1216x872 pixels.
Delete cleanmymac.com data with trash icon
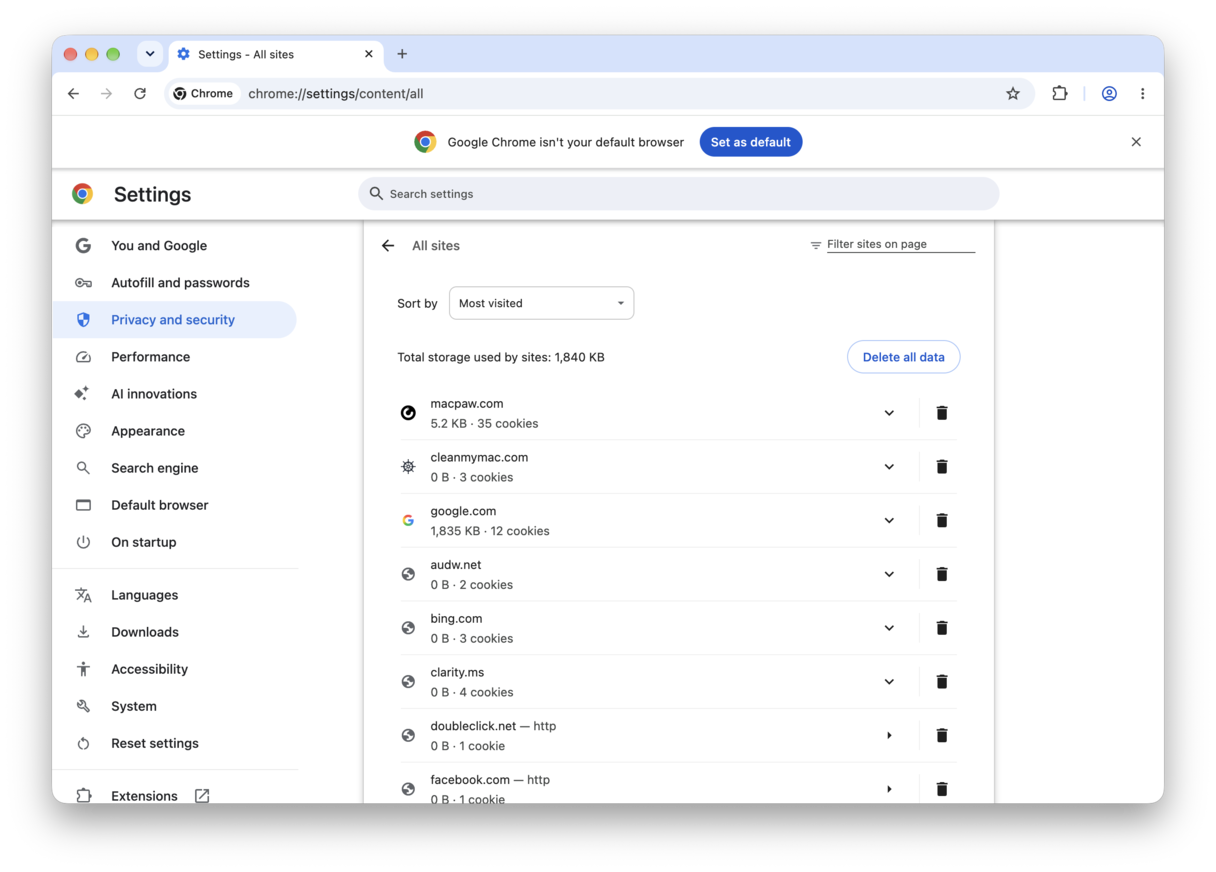coord(941,467)
